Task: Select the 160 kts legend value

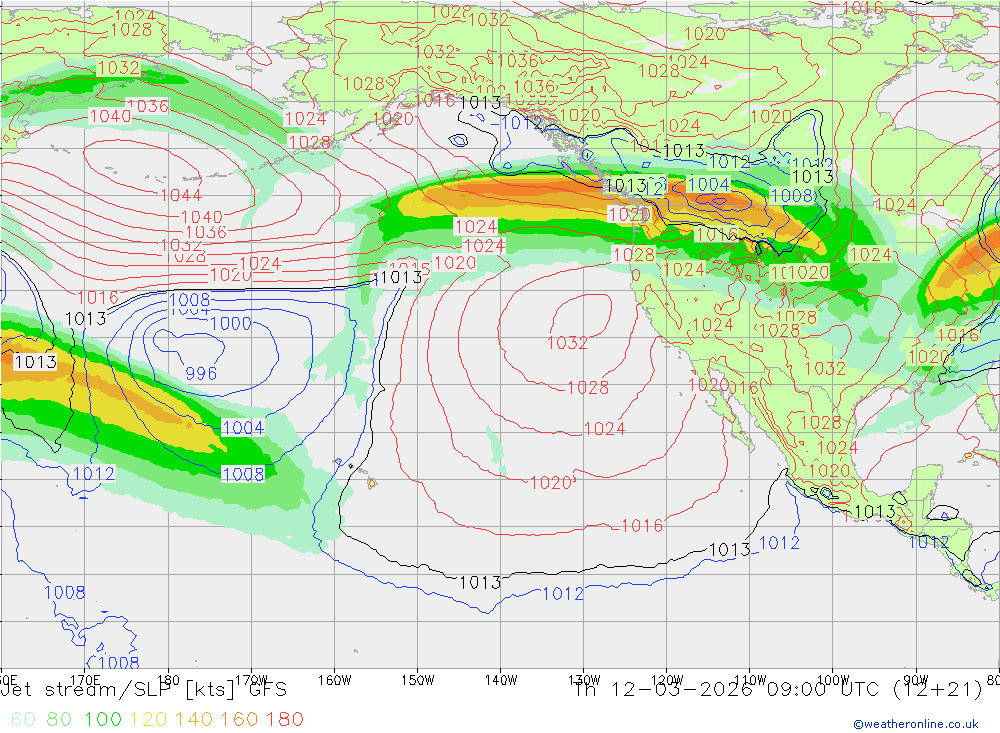Action: 239,720
